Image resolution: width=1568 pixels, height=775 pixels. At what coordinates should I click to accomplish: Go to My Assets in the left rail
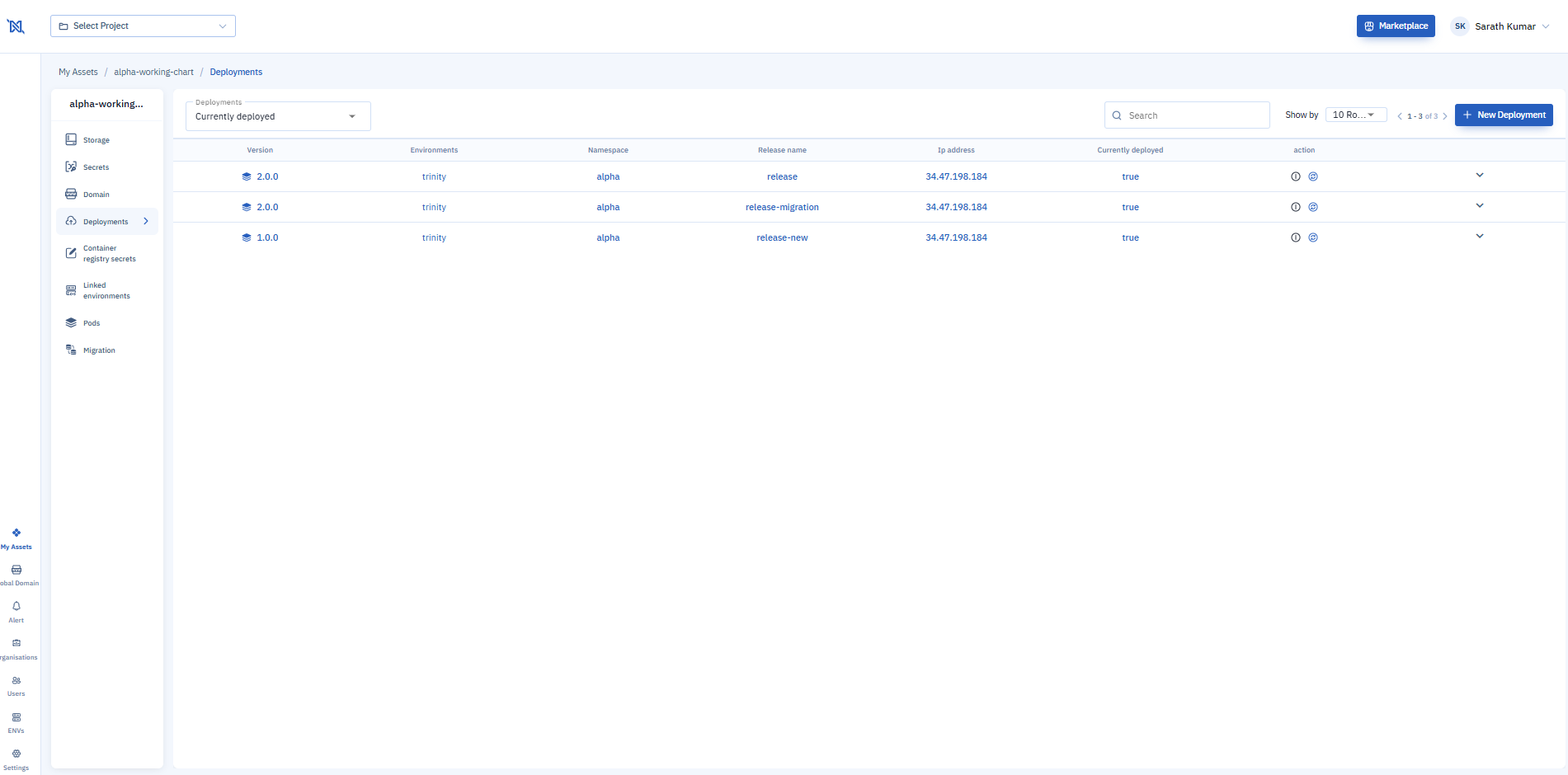pyautogui.click(x=16, y=539)
